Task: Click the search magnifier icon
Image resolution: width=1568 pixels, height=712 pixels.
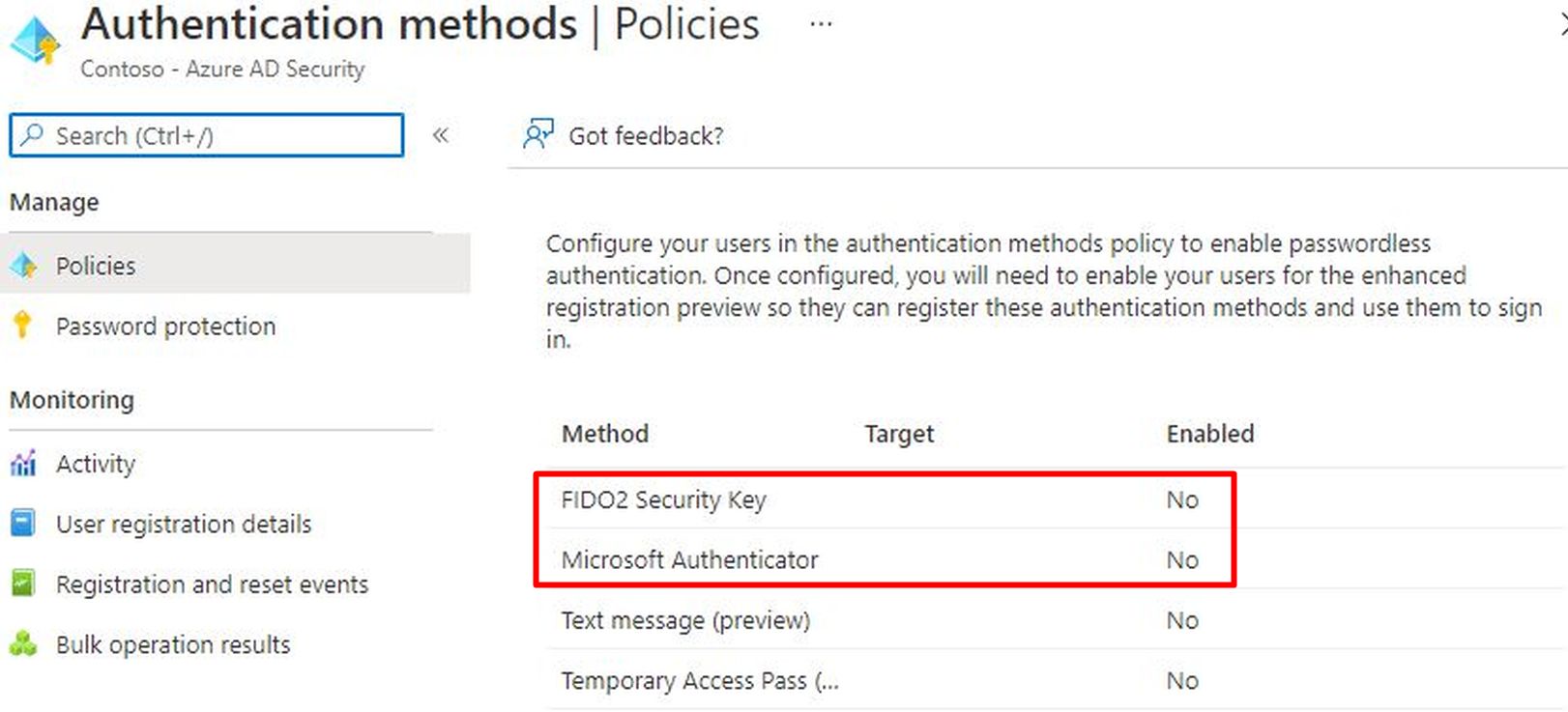Action: click(32, 135)
